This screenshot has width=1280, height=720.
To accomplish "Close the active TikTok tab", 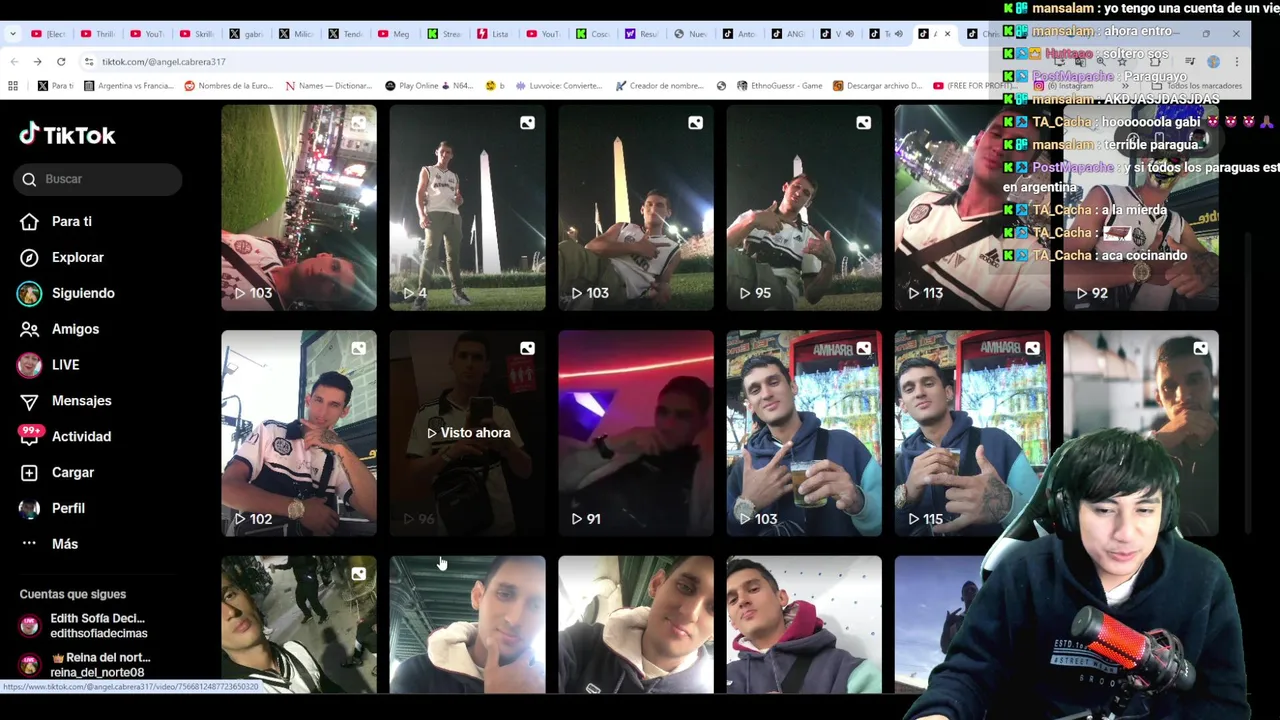I will 947,34.
